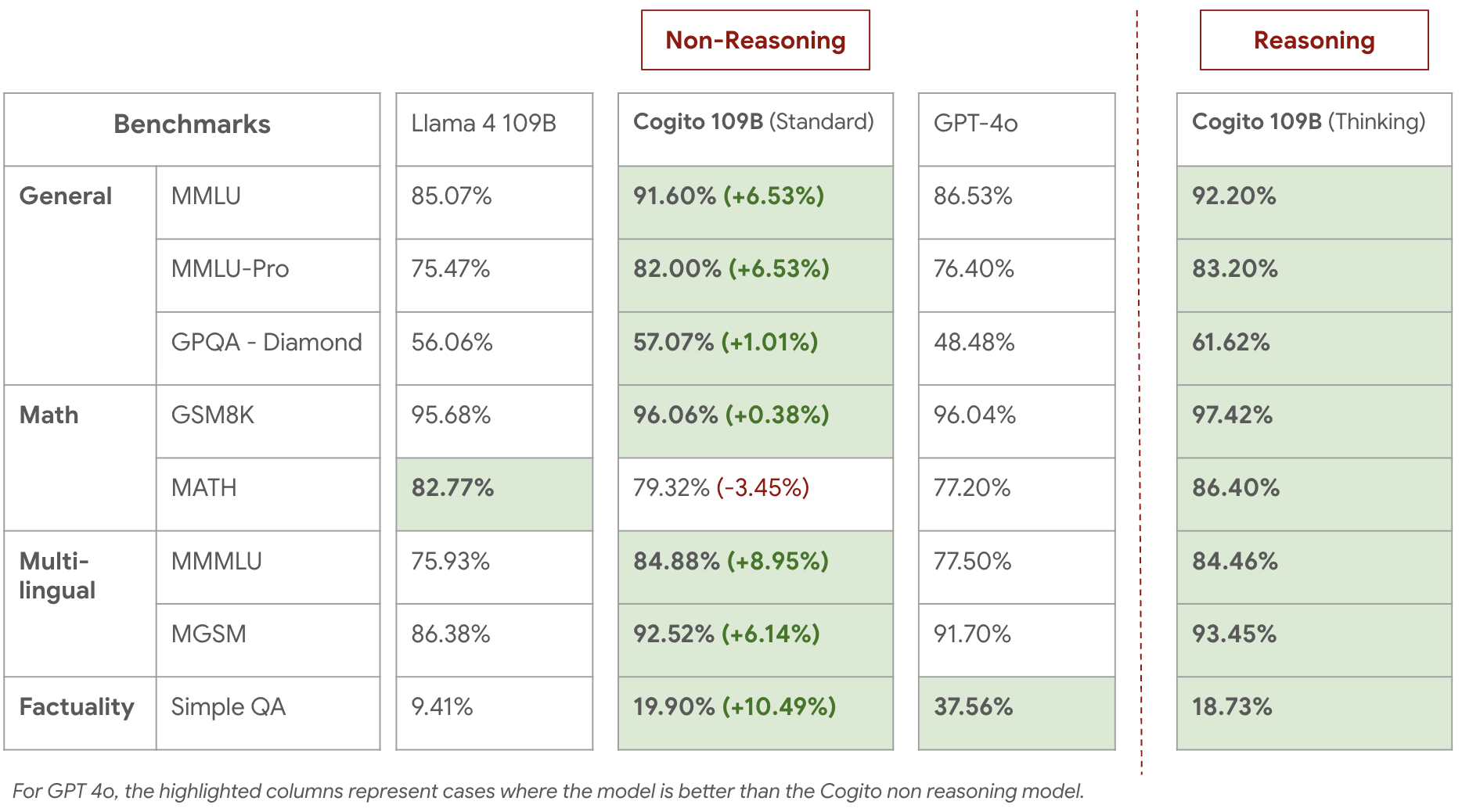Click the 61.62% Thinking GPQA cell
Viewport: 1462px width, 812px height.
[1313, 343]
